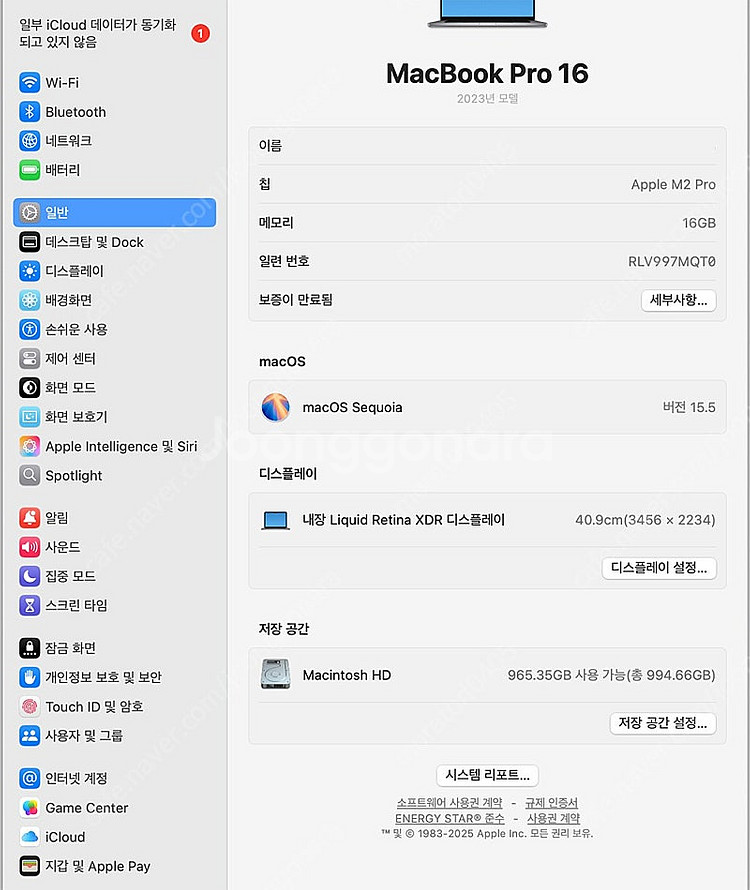Open 잠금 화면 lock icon
750x890 pixels.
(30, 648)
